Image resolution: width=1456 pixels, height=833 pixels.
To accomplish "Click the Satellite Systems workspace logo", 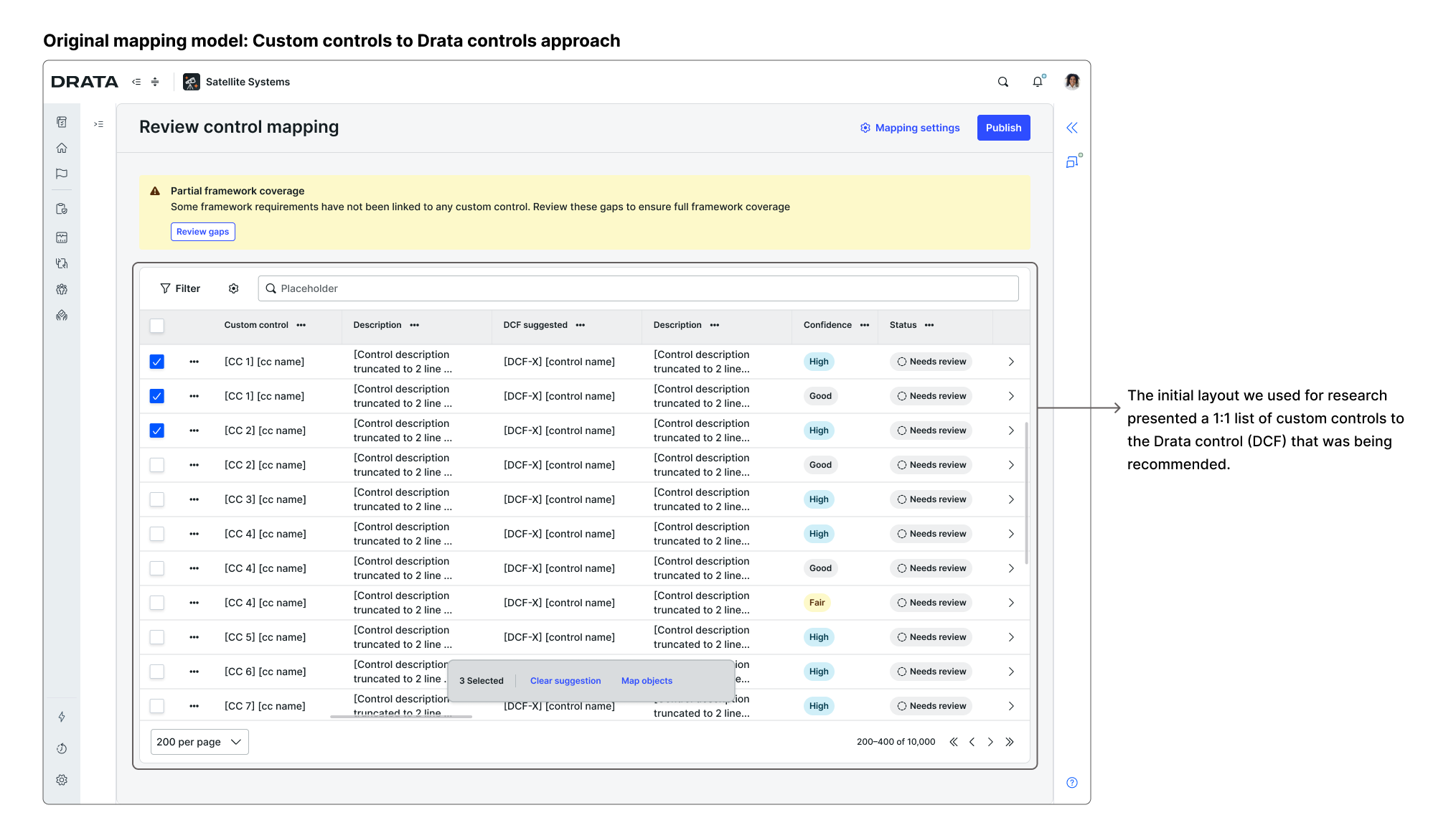I will coord(192,82).
